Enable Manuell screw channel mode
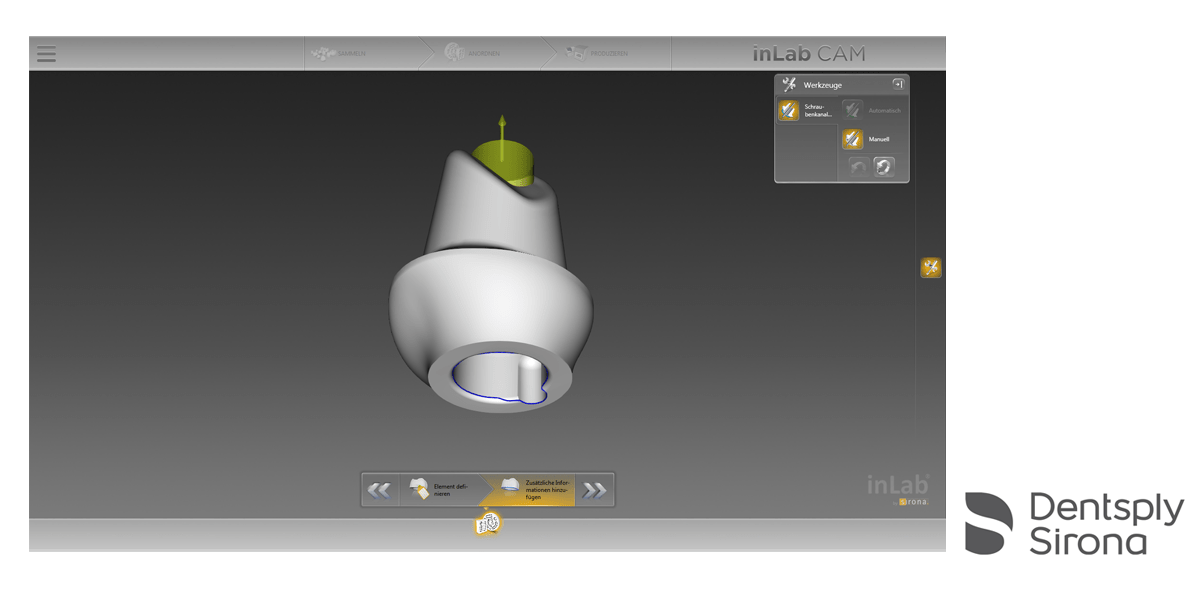Viewport: 1200px width, 592px height. coord(852,139)
